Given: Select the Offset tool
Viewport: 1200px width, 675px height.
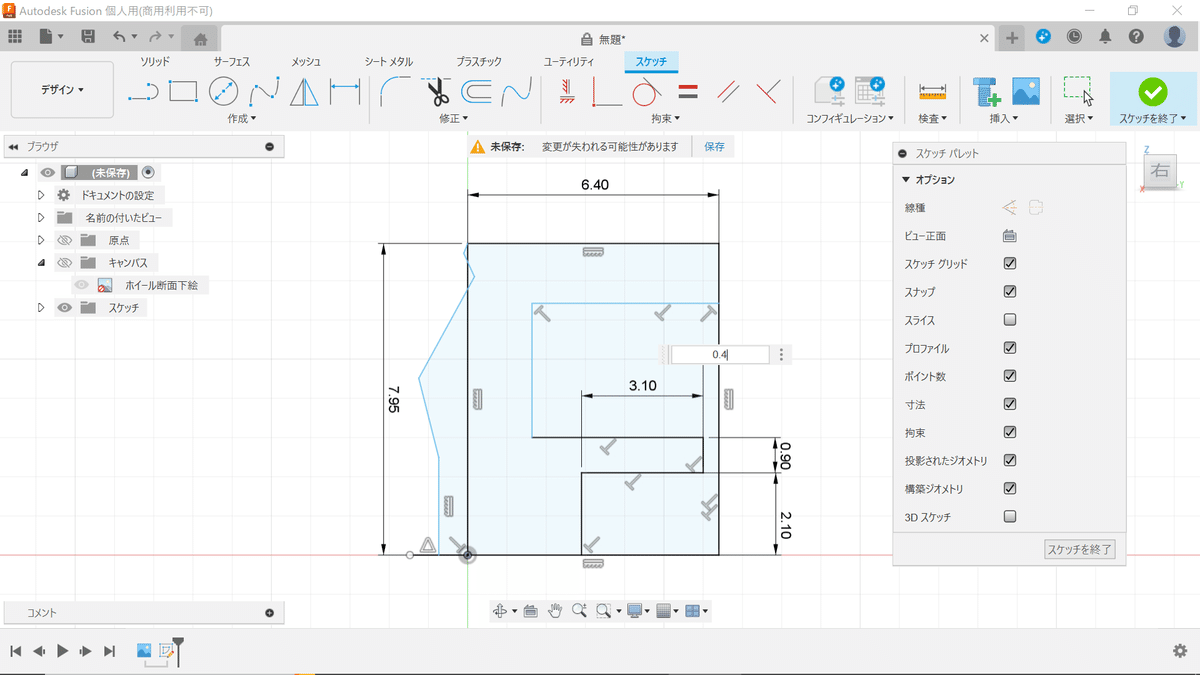Looking at the screenshot, I should pos(476,92).
